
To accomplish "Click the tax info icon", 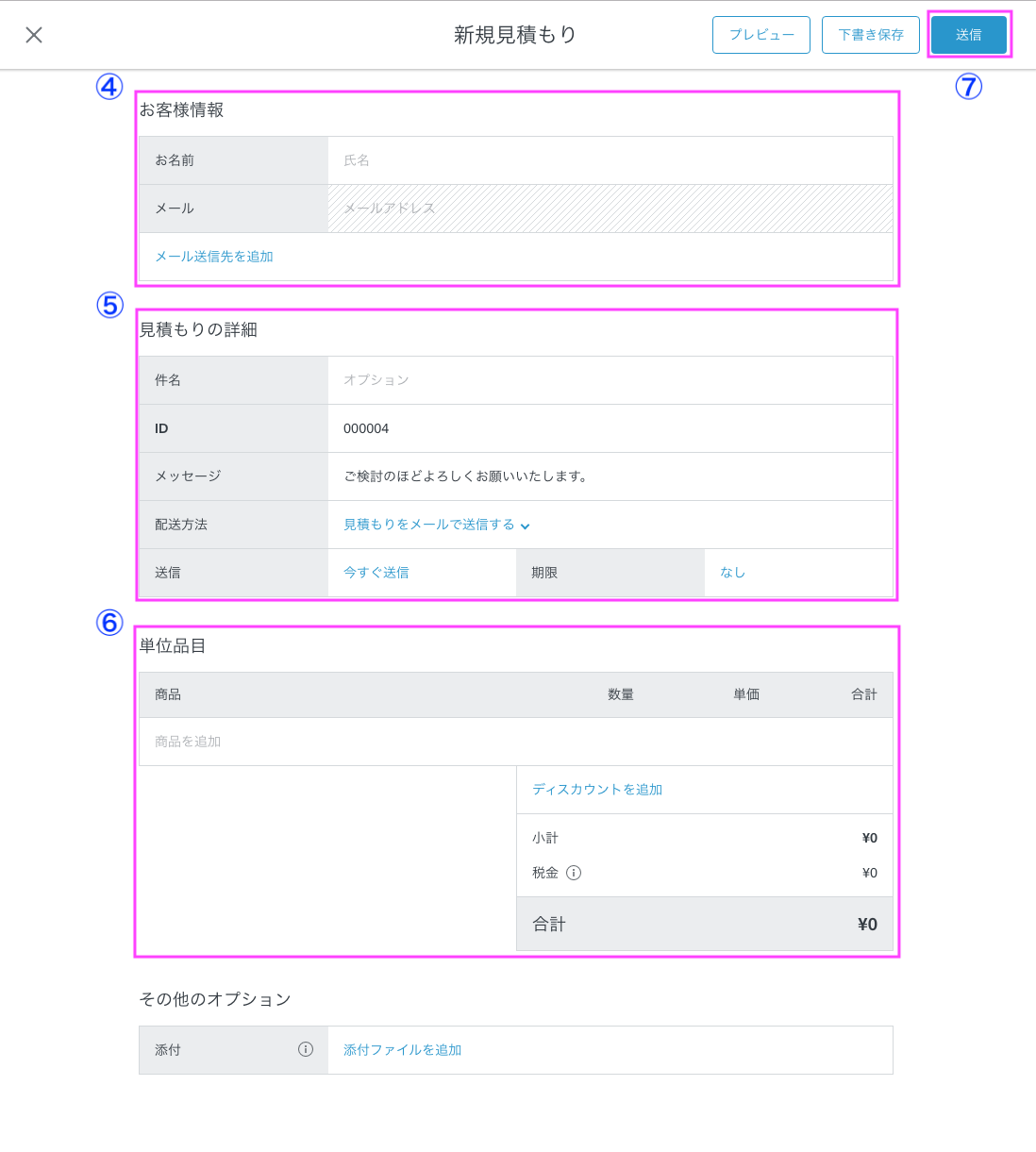I will pyautogui.click(x=574, y=873).
